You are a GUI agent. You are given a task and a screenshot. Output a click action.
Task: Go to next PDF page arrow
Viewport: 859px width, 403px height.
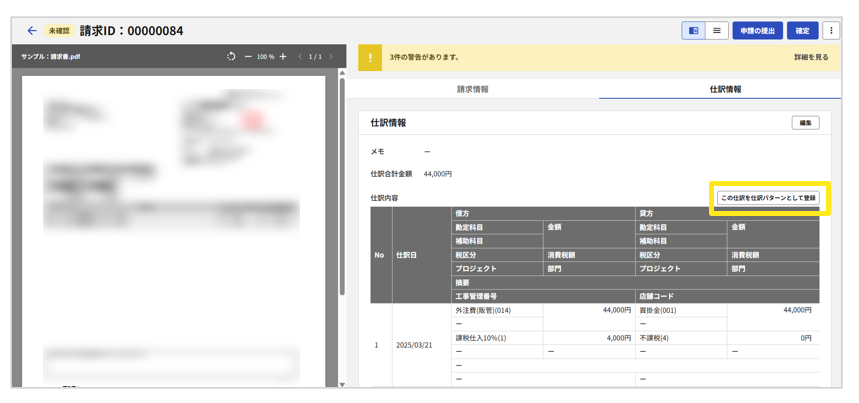(x=331, y=57)
